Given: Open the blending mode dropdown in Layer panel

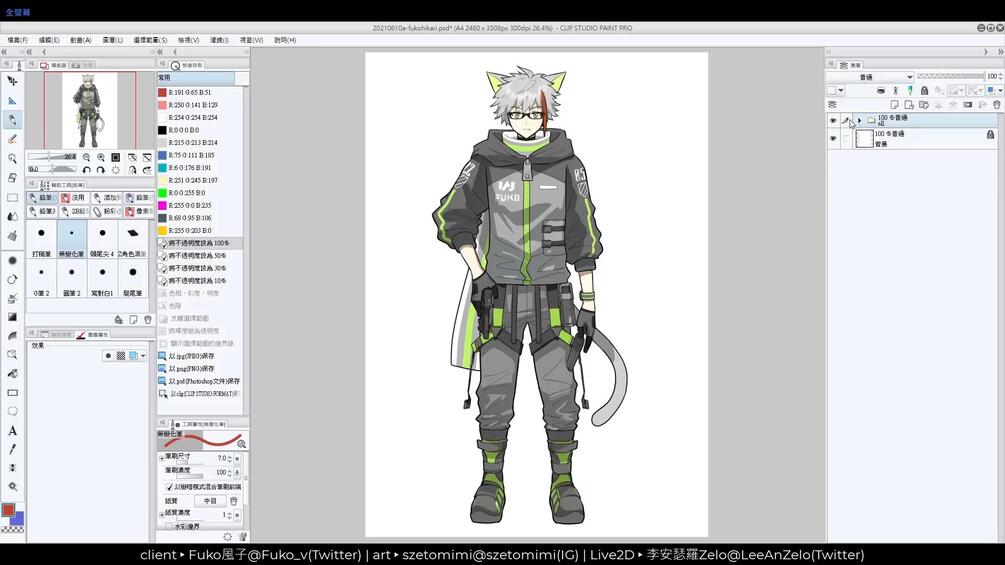Looking at the screenshot, I should click(870, 77).
